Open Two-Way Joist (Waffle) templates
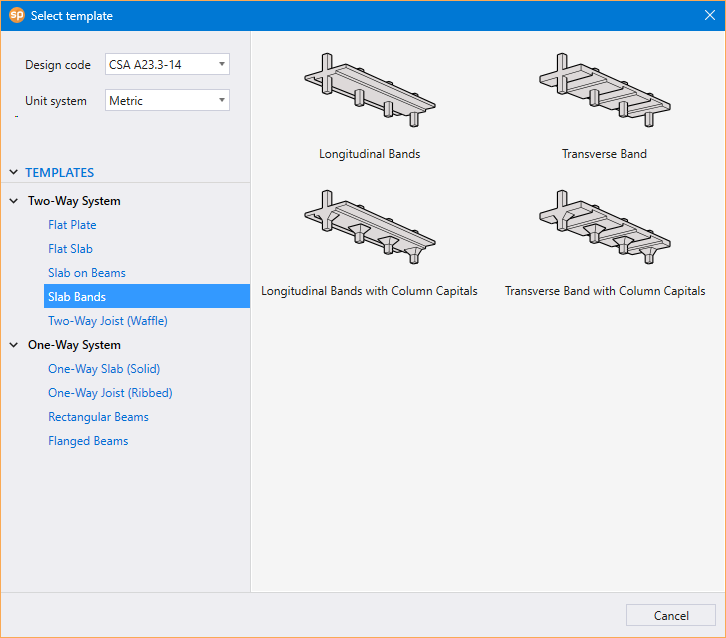The width and height of the screenshot is (726, 638). (108, 321)
